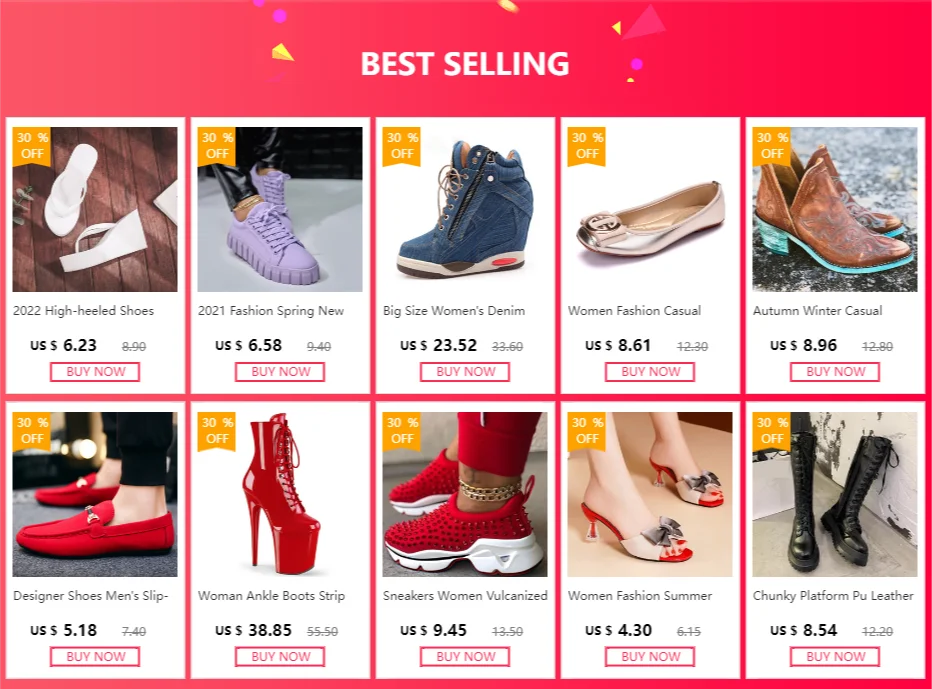Open "Woman Ankle Boots Strip" product link
The image size is (932, 689).
[271, 596]
